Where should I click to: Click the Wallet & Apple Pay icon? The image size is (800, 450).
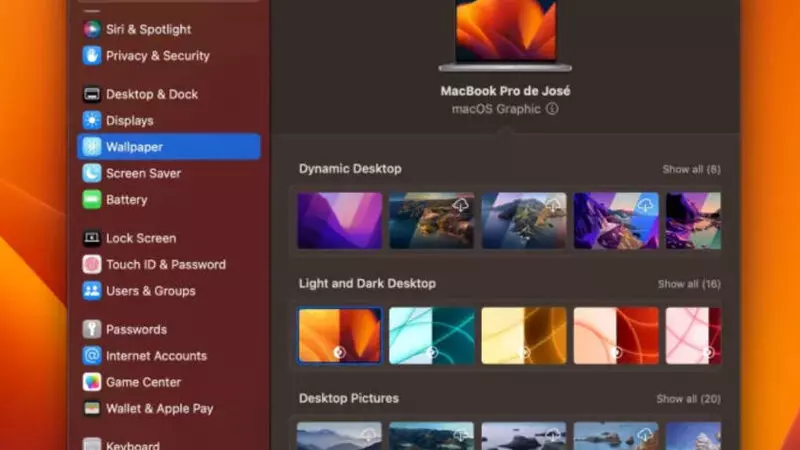[92, 409]
